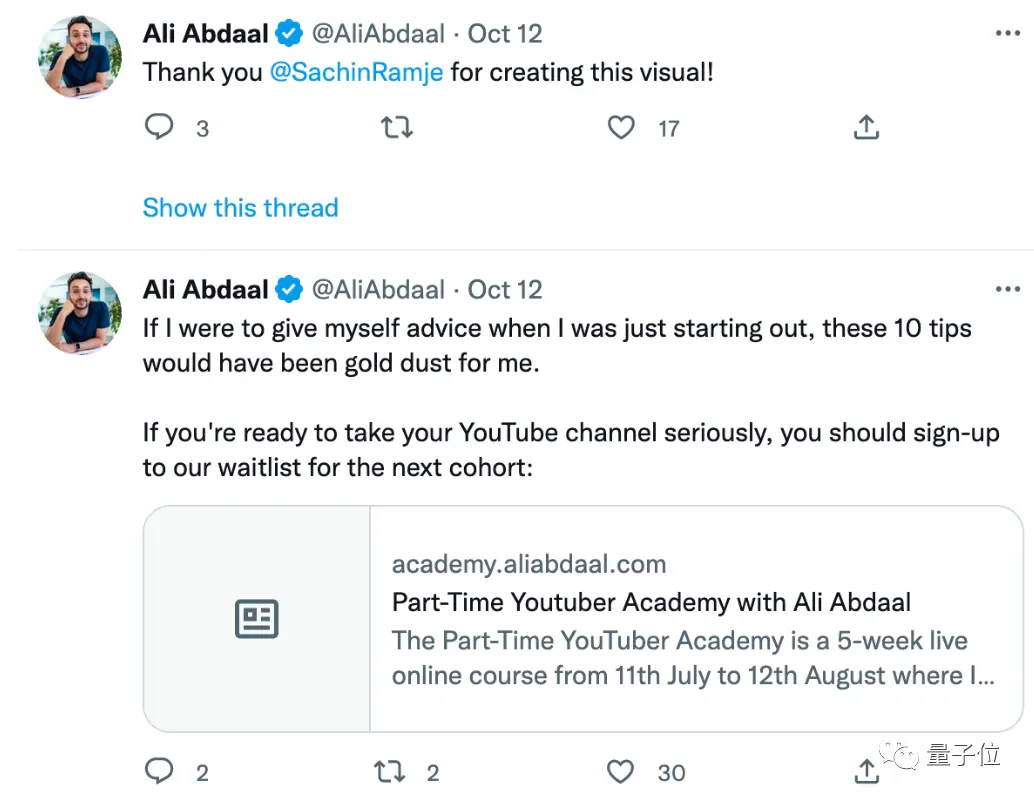Open the more options menu on the second tweet
1034x800 pixels.
(x=1008, y=289)
